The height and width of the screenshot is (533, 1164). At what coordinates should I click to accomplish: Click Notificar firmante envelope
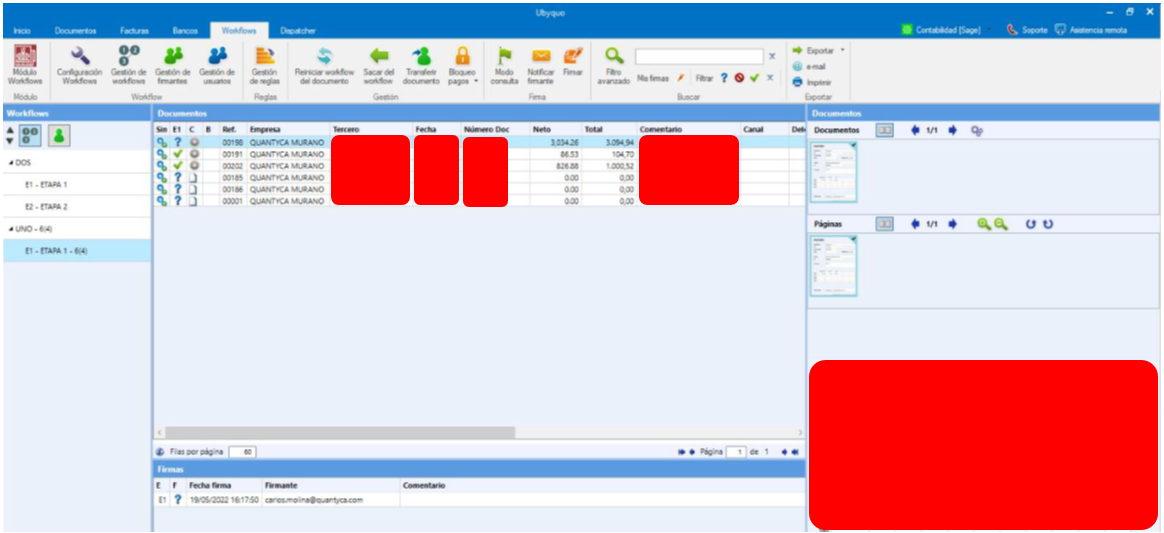tap(540, 65)
